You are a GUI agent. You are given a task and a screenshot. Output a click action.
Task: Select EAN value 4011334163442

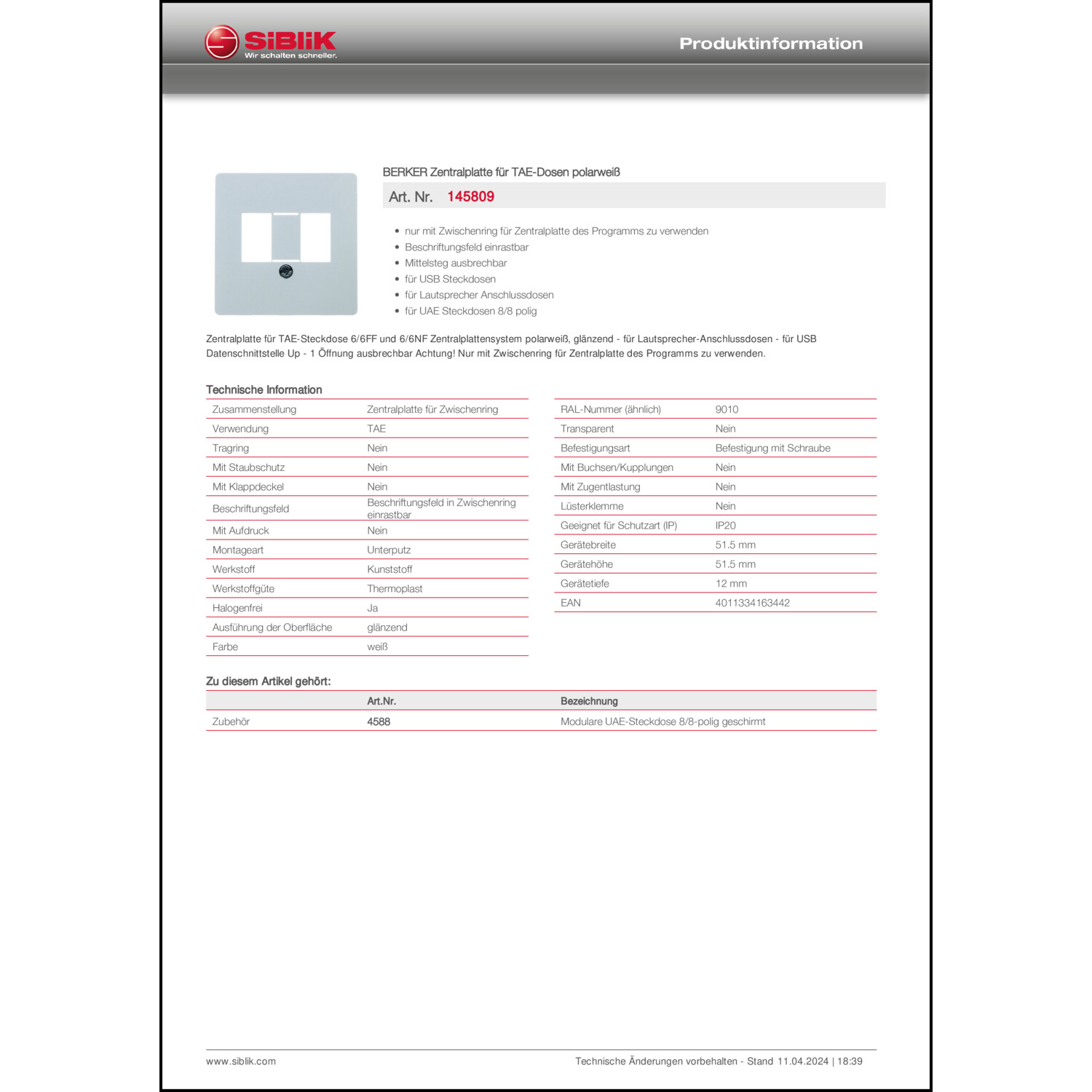pyautogui.click(x=752, y=603)
